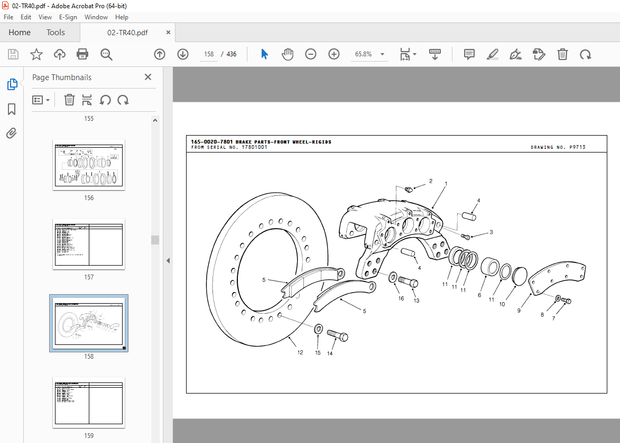Open the View menu
620x443 pixels.
click(x=45, y=17)
